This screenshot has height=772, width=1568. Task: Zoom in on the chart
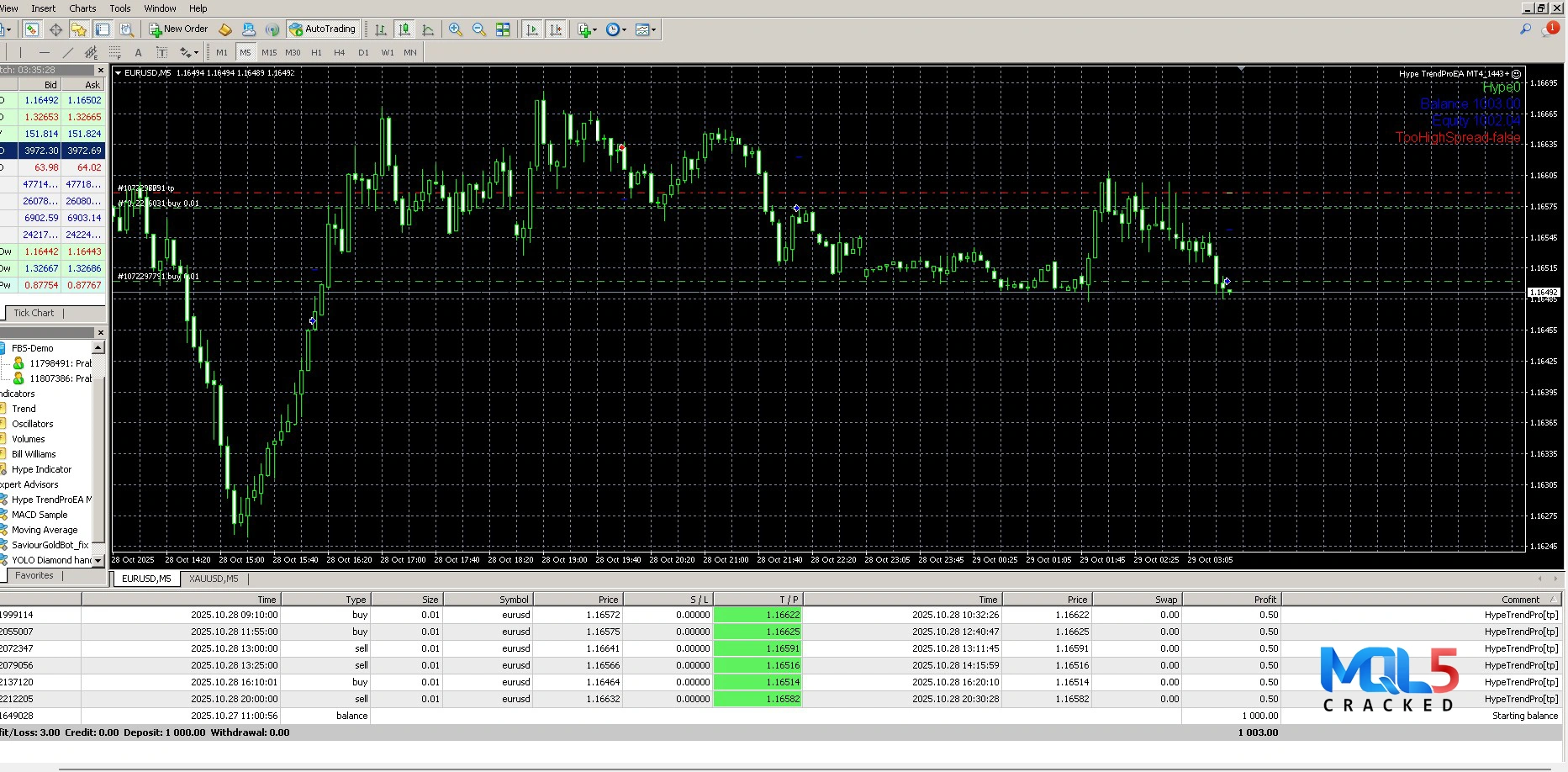(456, 29)
